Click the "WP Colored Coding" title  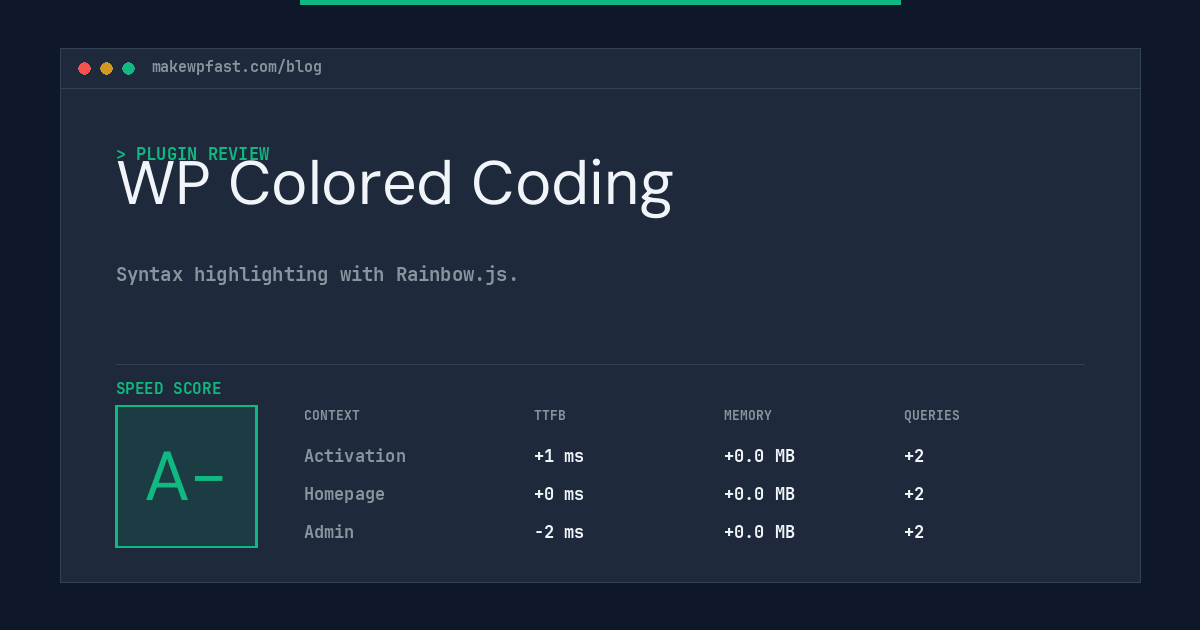(395, 184)
